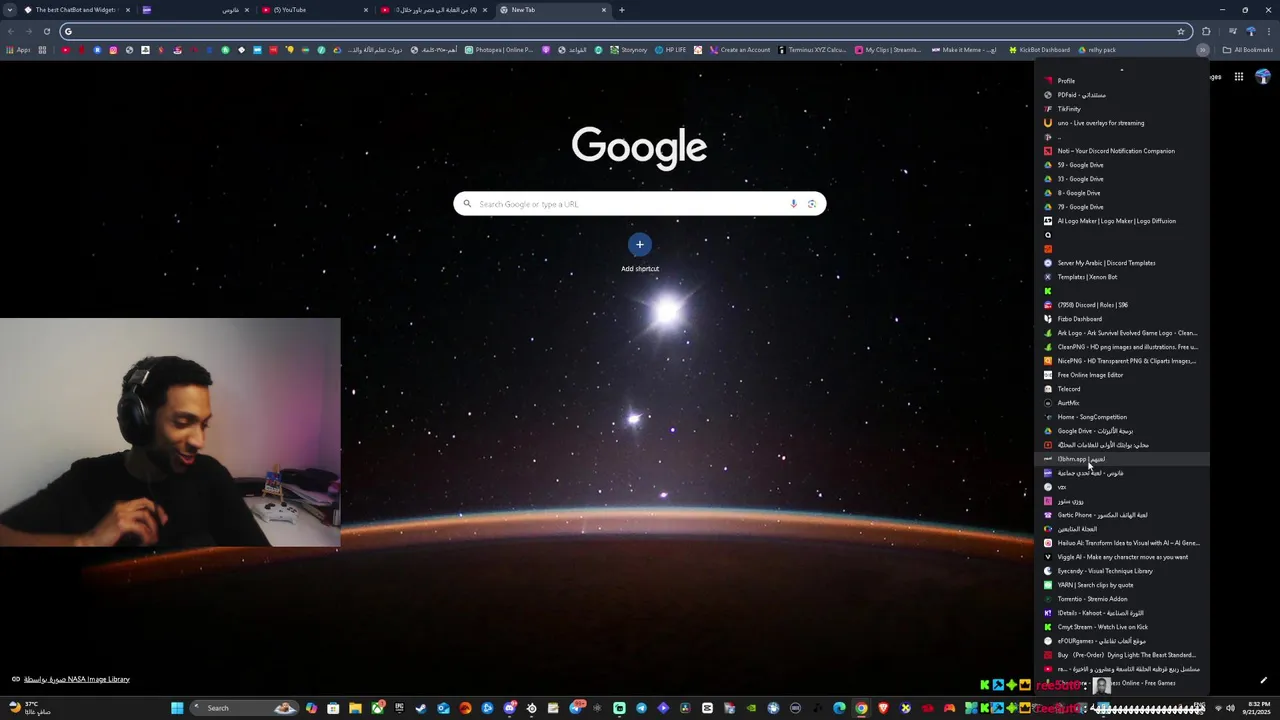The height and width of the screenshot is (720, 1280).
Task: Open Xbox app from the taskbar
Action: click(378, 708)
